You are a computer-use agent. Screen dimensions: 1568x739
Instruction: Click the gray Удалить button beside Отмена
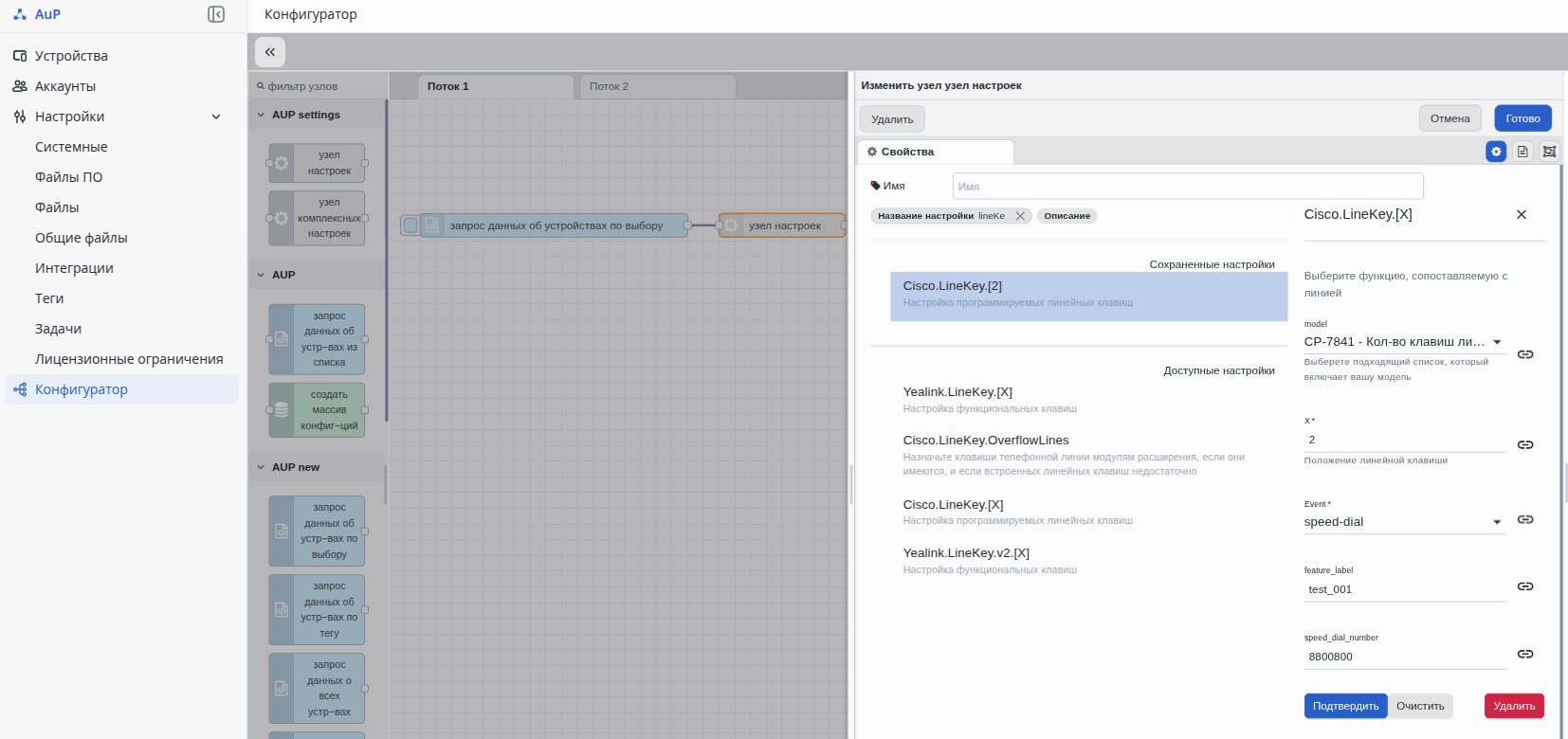coord(892,119)
